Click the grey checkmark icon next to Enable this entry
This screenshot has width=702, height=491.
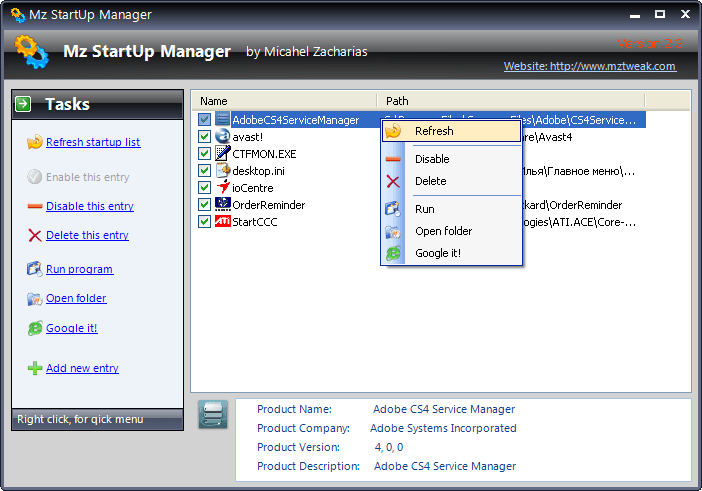(x=34, y=177)
